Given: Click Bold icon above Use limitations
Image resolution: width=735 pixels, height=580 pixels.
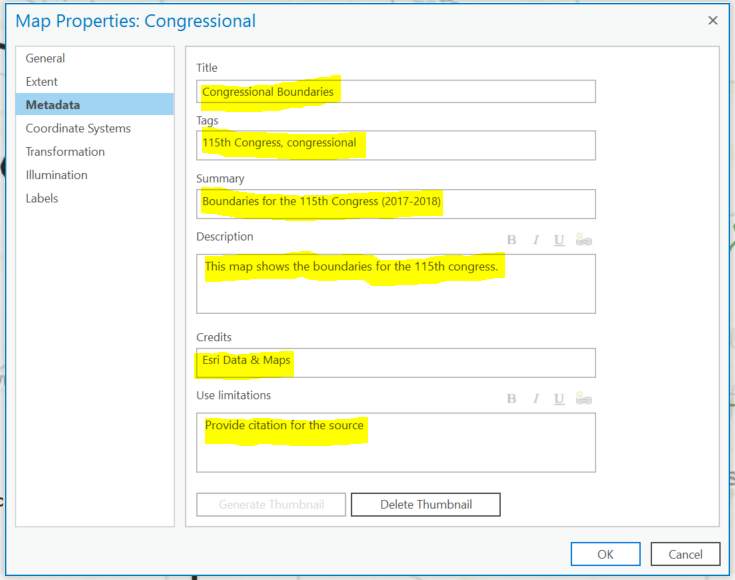Looking at the screenshot, I should 511,399.
